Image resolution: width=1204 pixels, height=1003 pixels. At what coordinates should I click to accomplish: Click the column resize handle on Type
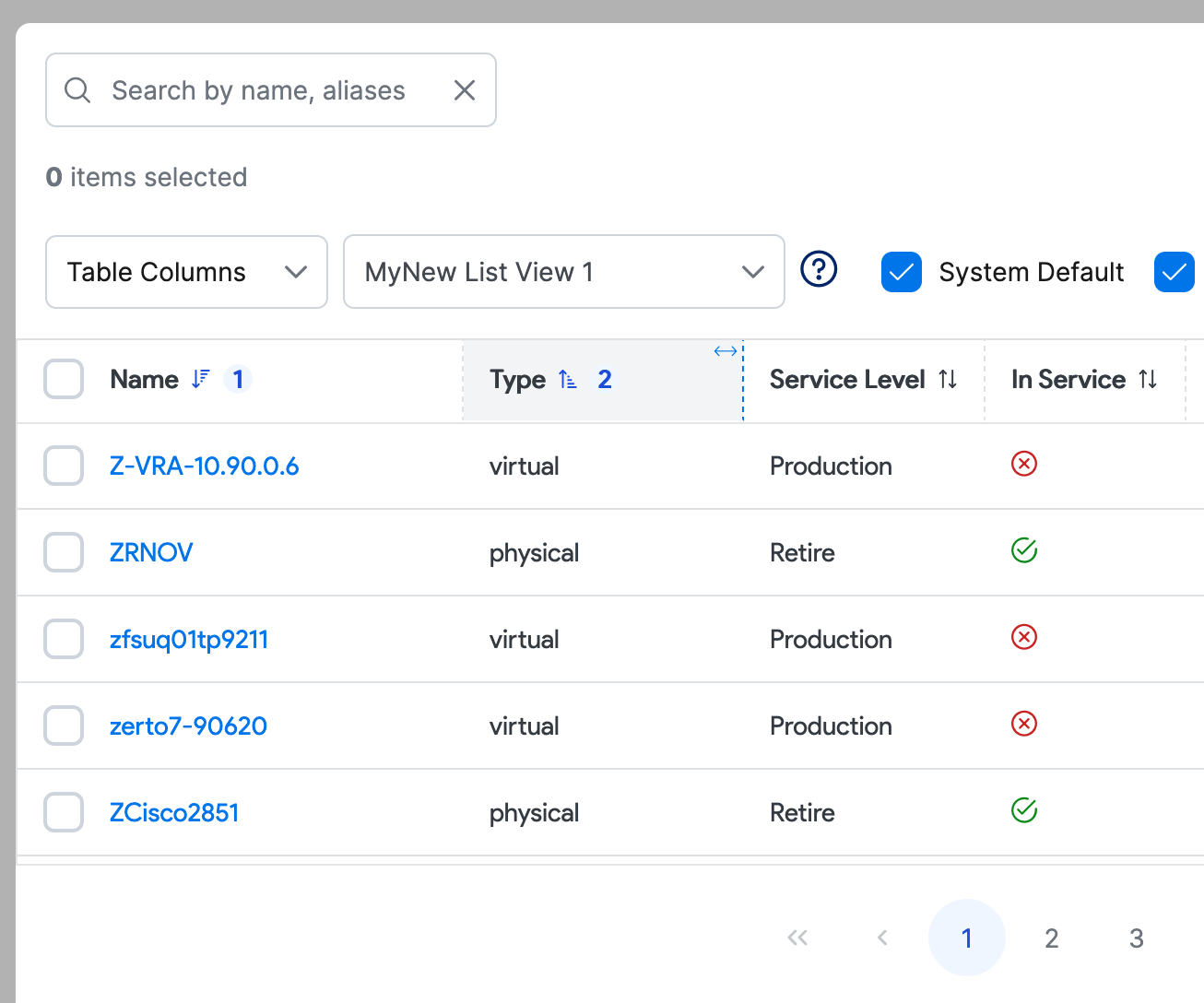click(726, 351)
